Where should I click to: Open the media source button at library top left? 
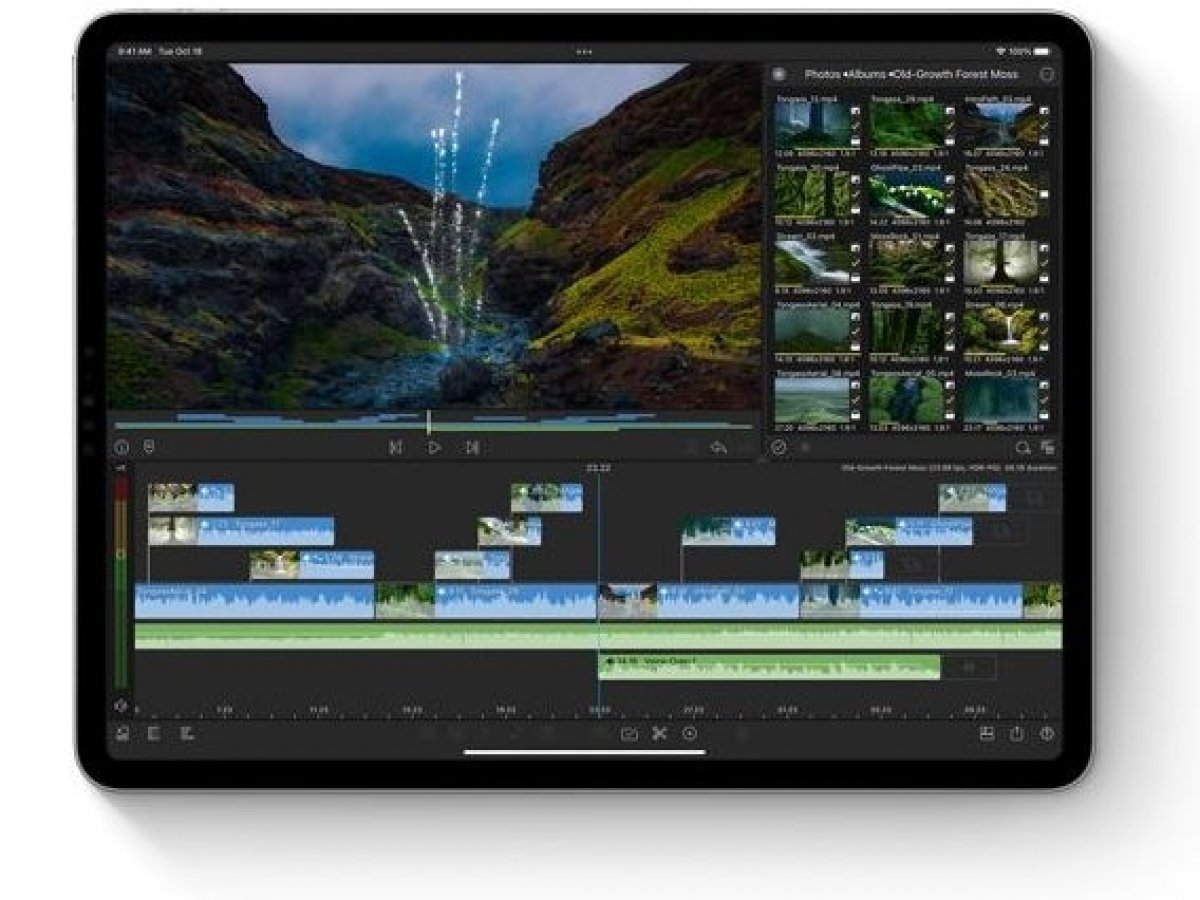pos(779,75)
